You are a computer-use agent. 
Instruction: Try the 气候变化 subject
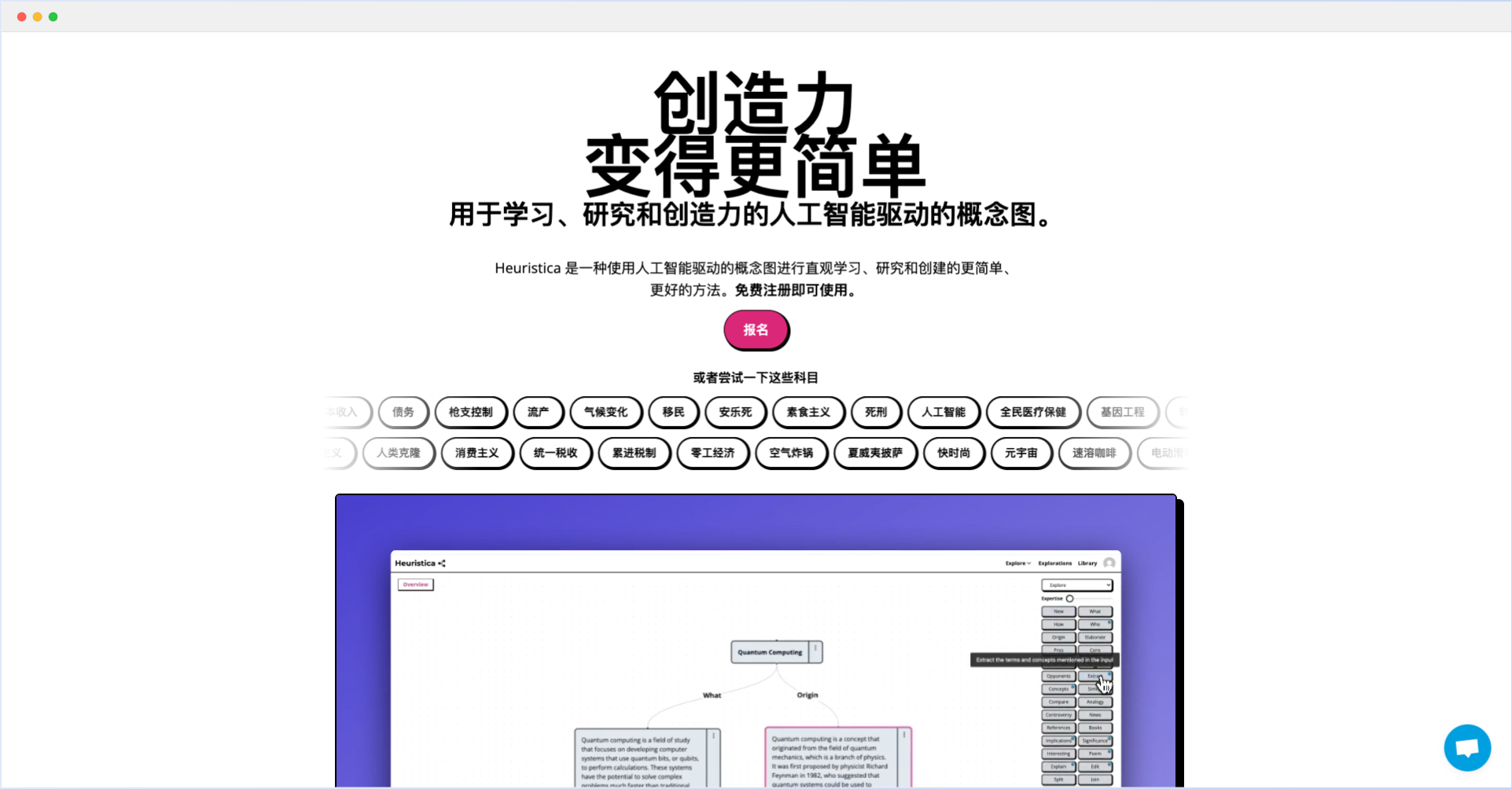coord(605,412)
